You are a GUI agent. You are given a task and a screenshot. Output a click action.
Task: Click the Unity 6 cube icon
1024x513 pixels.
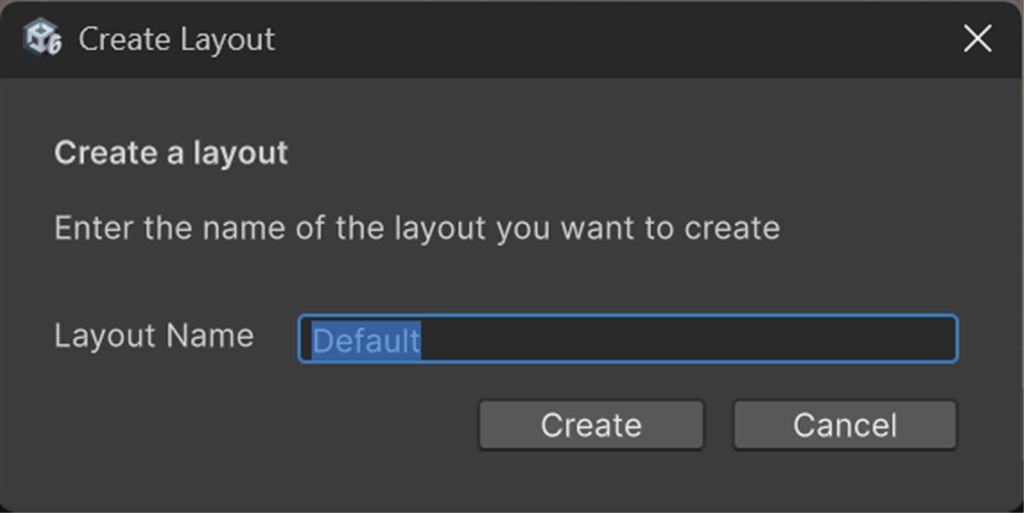41,39
